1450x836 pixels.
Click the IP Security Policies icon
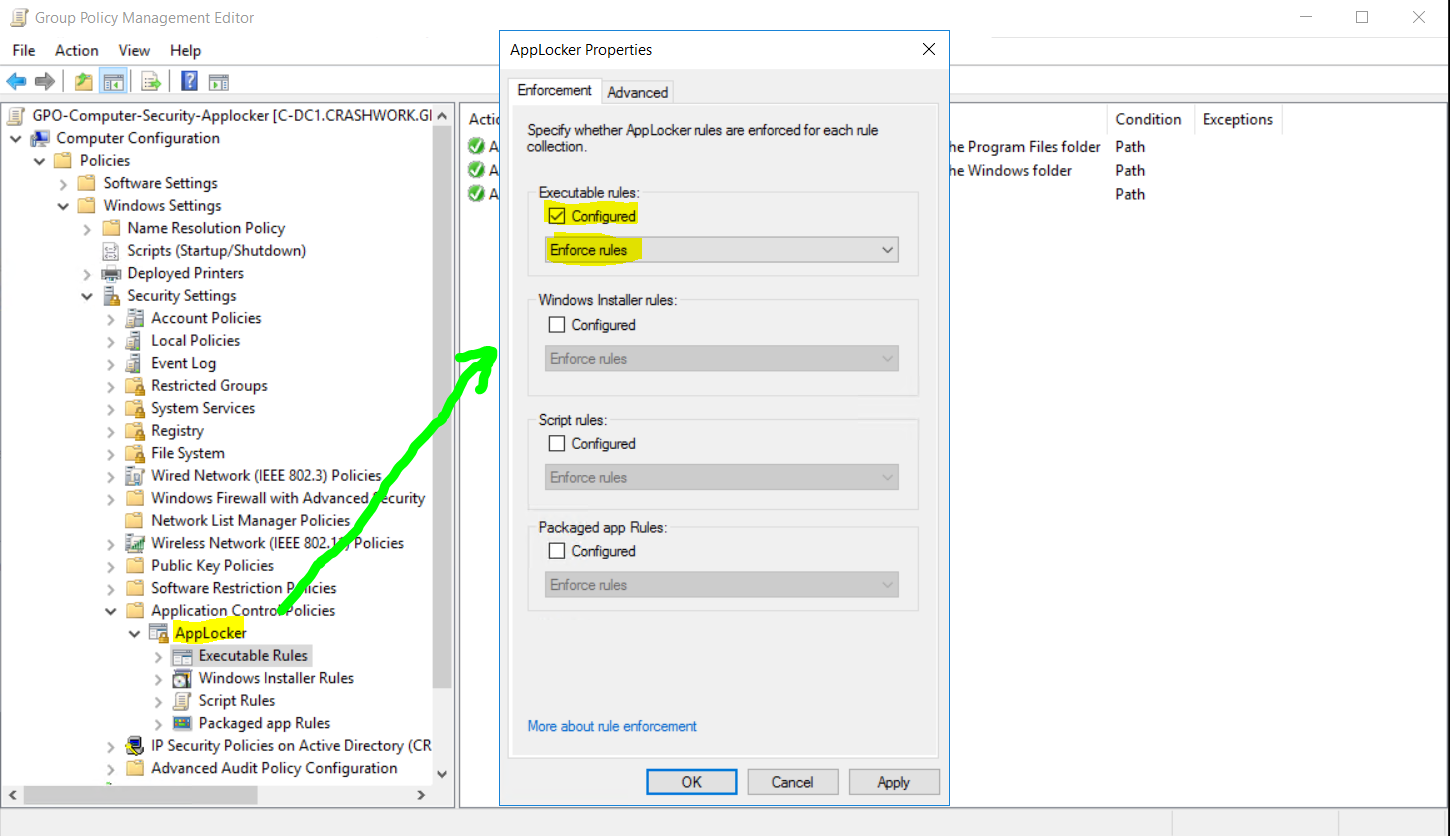(135, 746)
